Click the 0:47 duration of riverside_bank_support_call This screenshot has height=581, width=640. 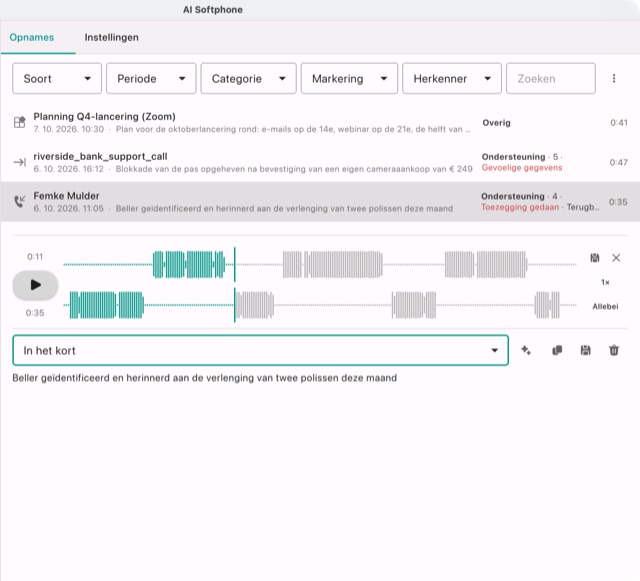pyautogui.click(x=618, y=163)
